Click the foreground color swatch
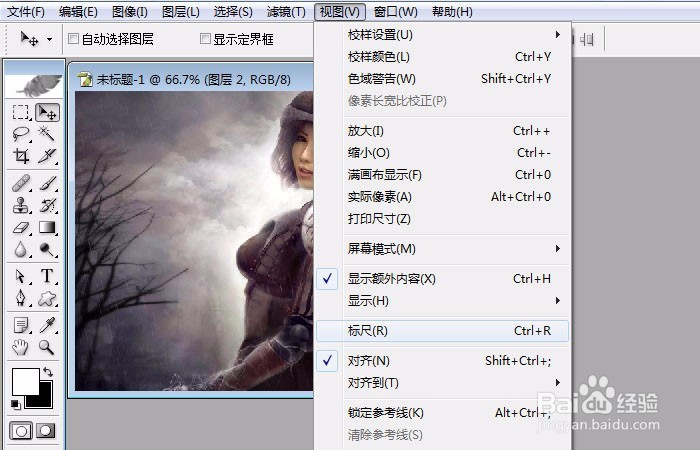The image size is (700, 450). [24, 381]
